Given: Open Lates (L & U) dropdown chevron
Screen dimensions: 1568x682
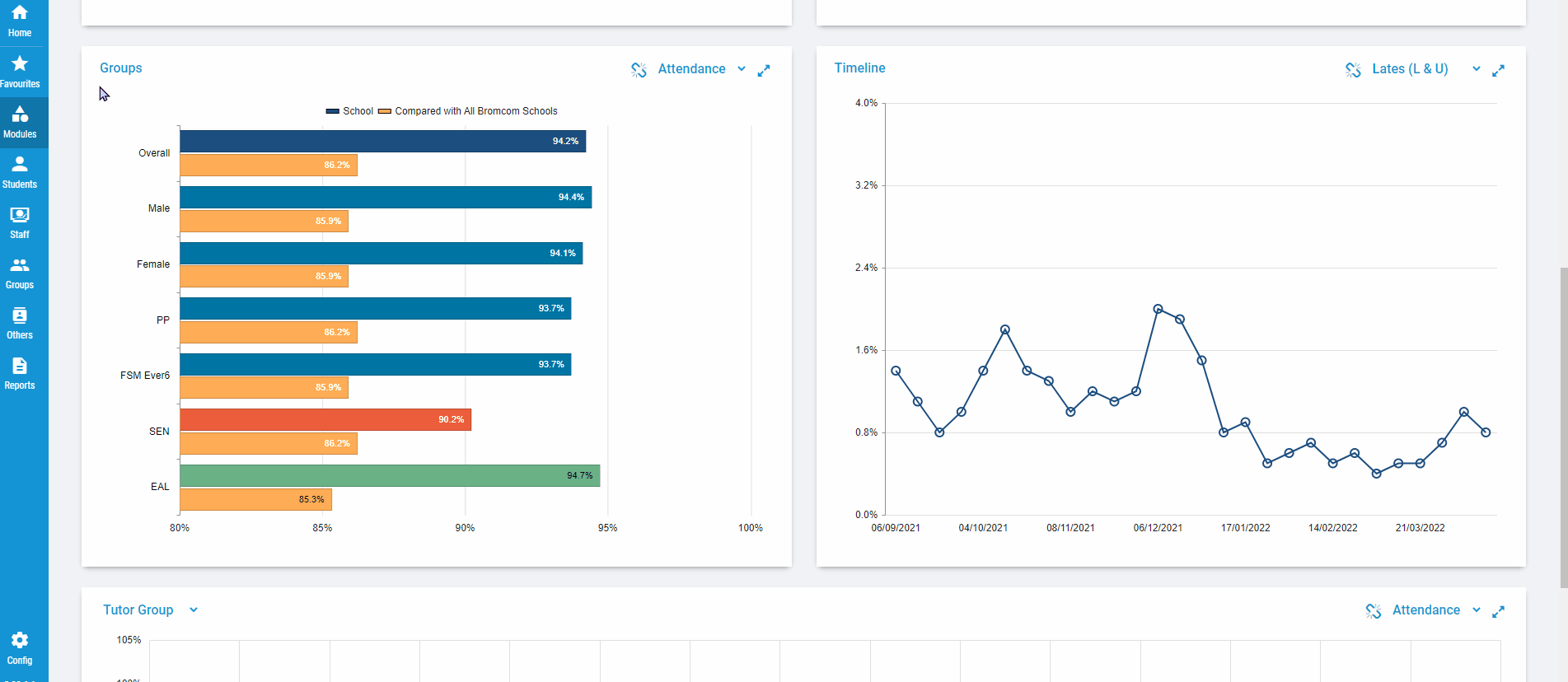Looking at the screenshot, I should coord(1476,69).
